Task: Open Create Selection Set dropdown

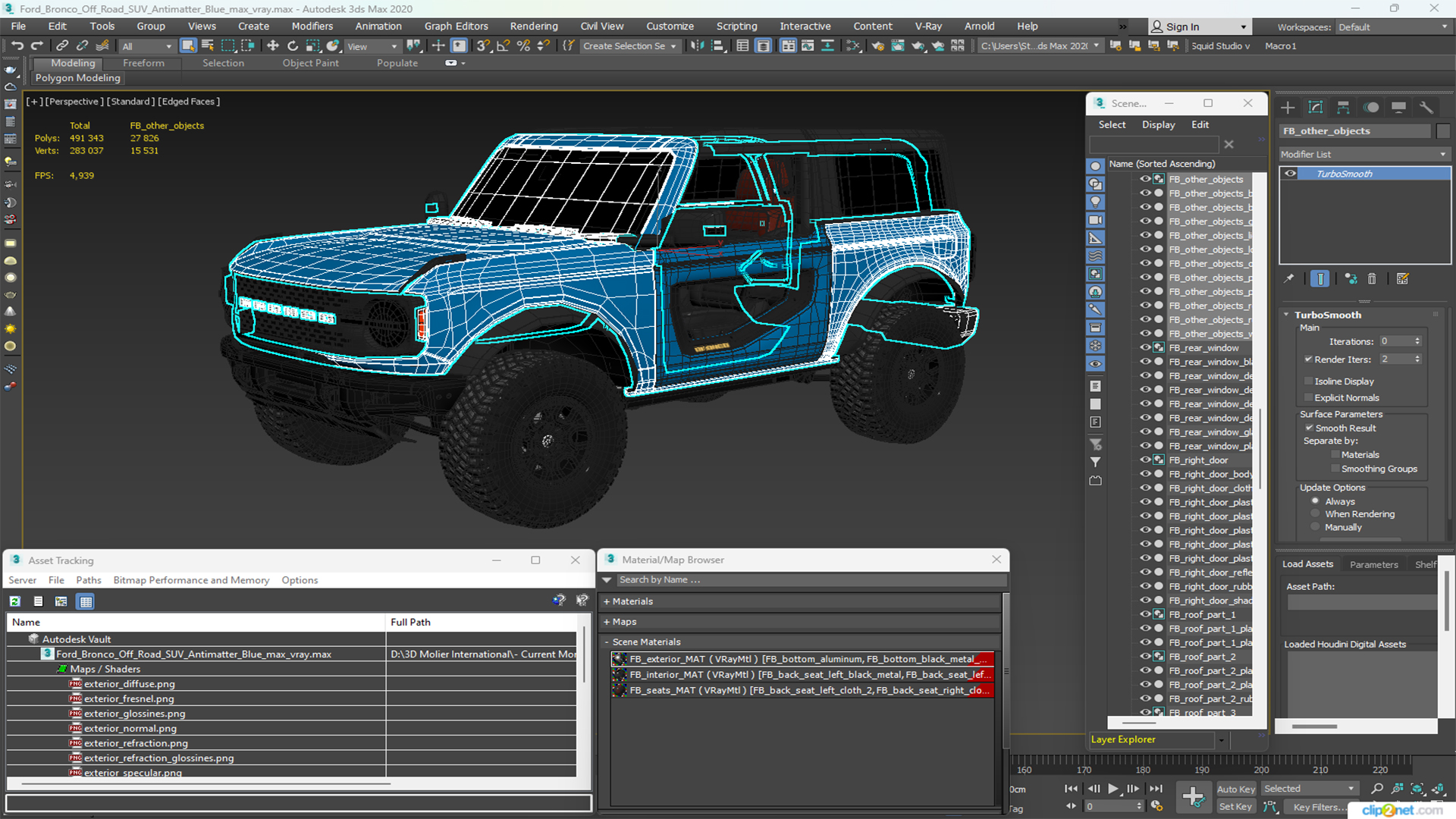Action: pos(629,46)
